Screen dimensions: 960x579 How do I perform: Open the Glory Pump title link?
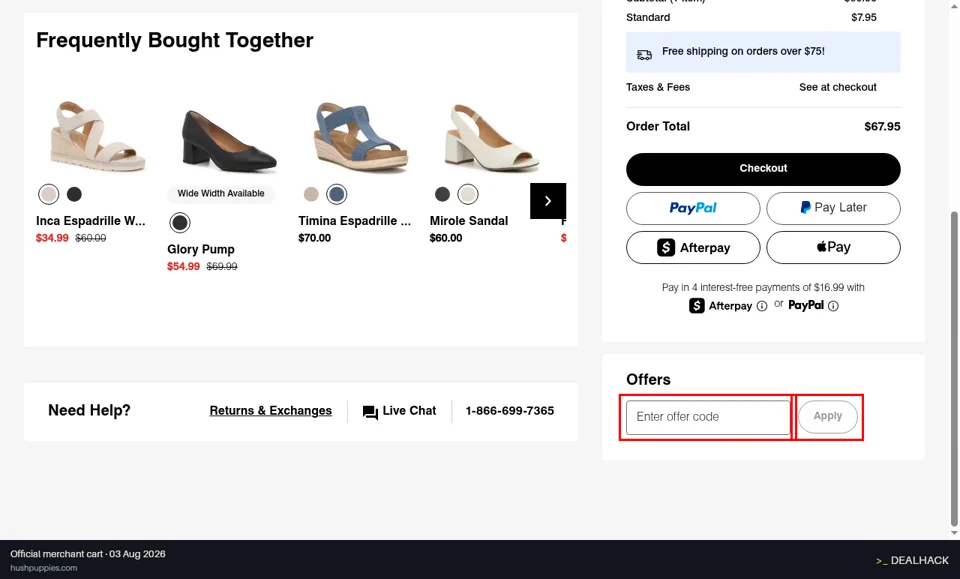201,250
